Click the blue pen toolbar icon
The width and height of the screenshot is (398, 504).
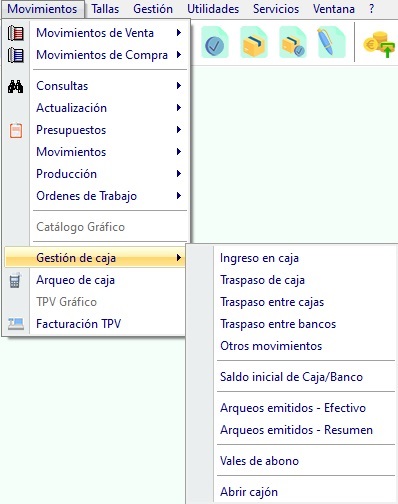click(x=332, y=42)
